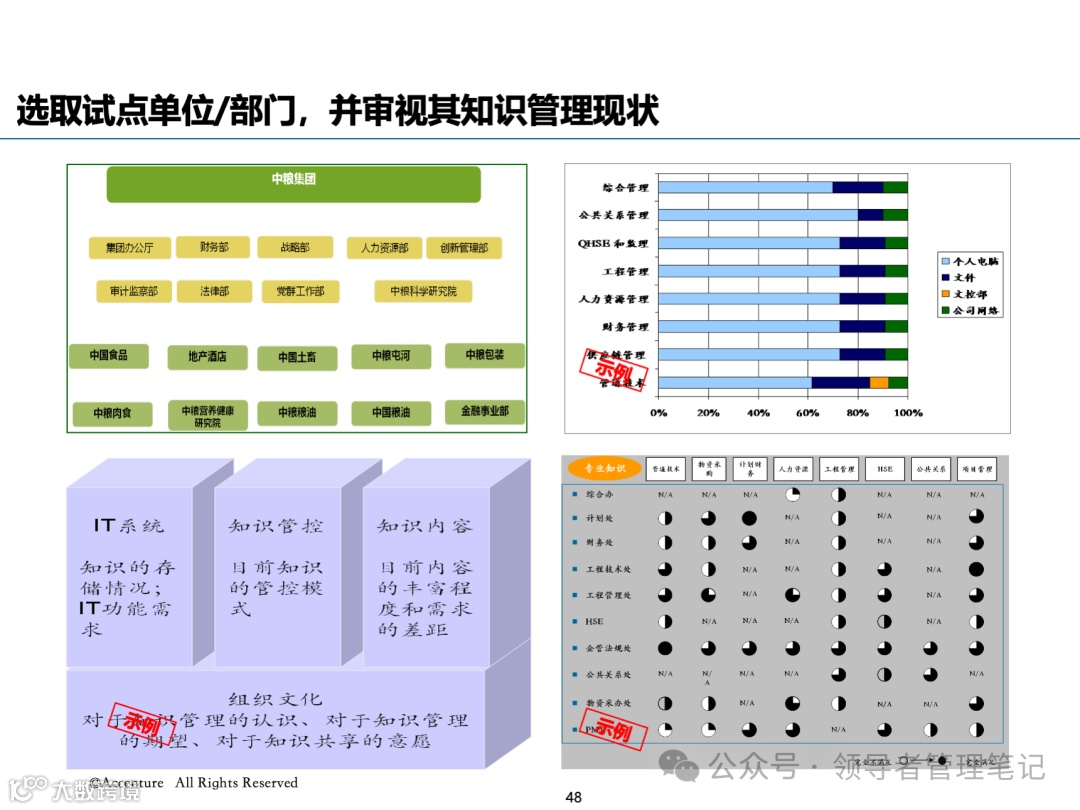Click full Harvey ball in 计划处 计划财务 cell
Viewport: 1080px width, 810px height.
coord(749,518)
